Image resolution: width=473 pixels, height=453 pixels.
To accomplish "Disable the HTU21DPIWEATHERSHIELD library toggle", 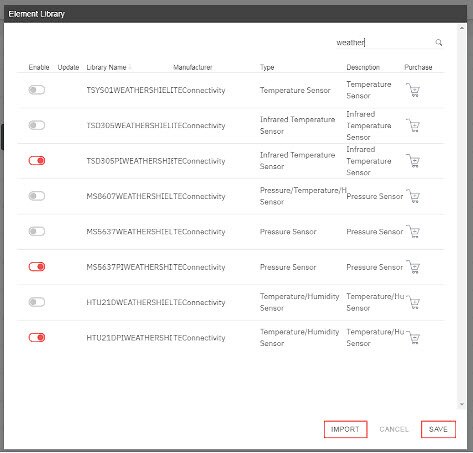I will tap(37, 337).
